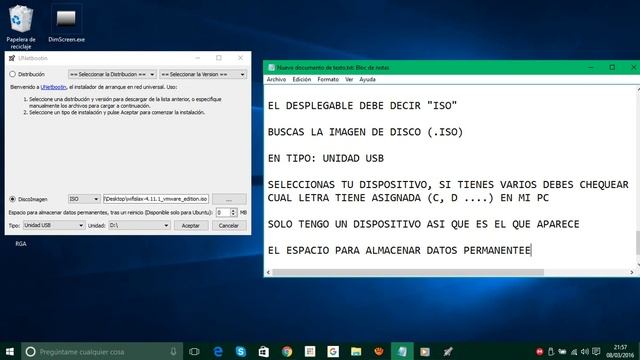Click the tiled app icon beside Chrome
The image size is (640, 360).
point(310,351)
